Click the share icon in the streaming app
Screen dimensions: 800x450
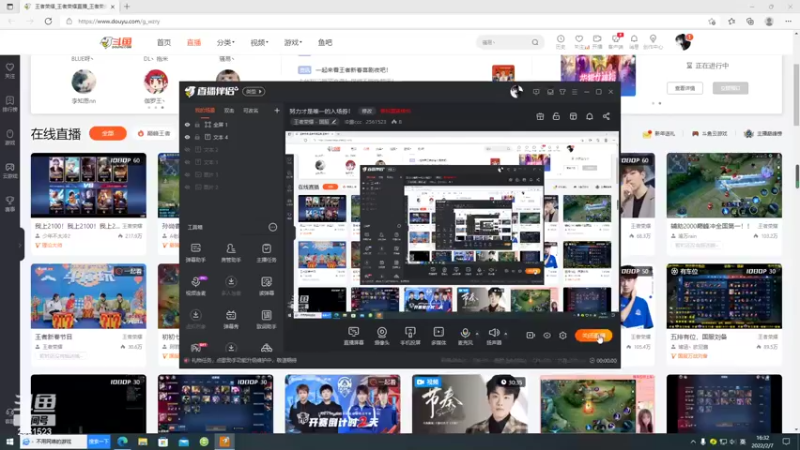click(x=606, y=116)
